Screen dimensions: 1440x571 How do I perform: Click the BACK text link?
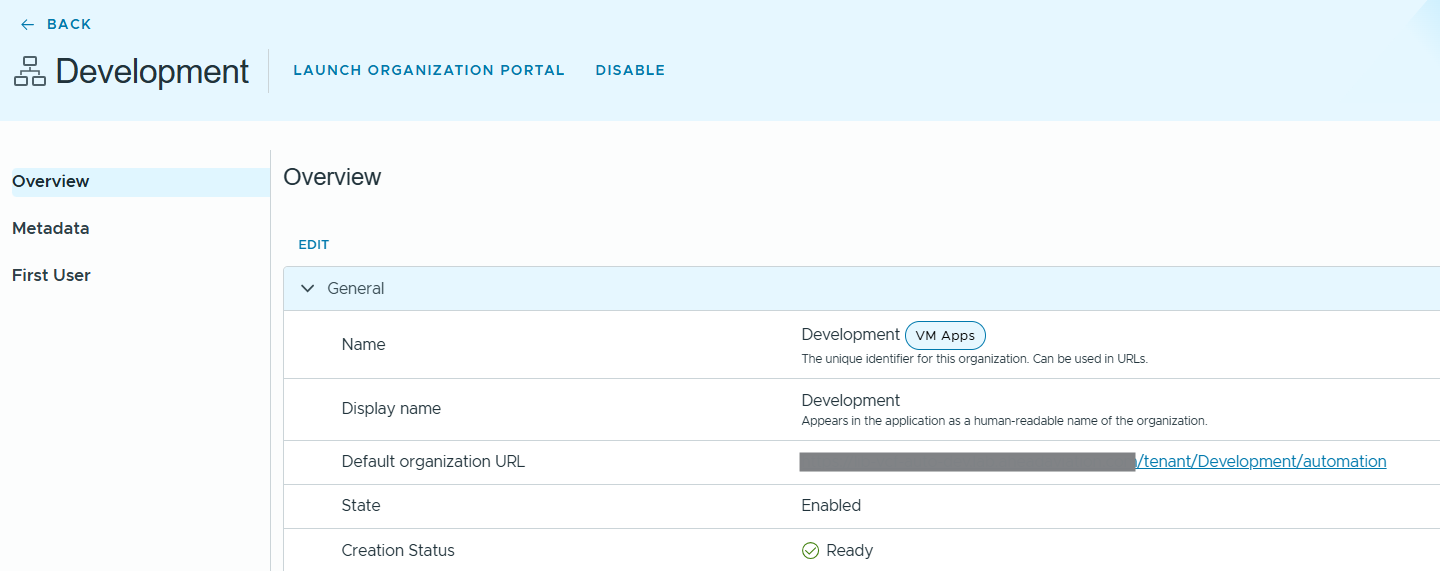click(69, 24)
